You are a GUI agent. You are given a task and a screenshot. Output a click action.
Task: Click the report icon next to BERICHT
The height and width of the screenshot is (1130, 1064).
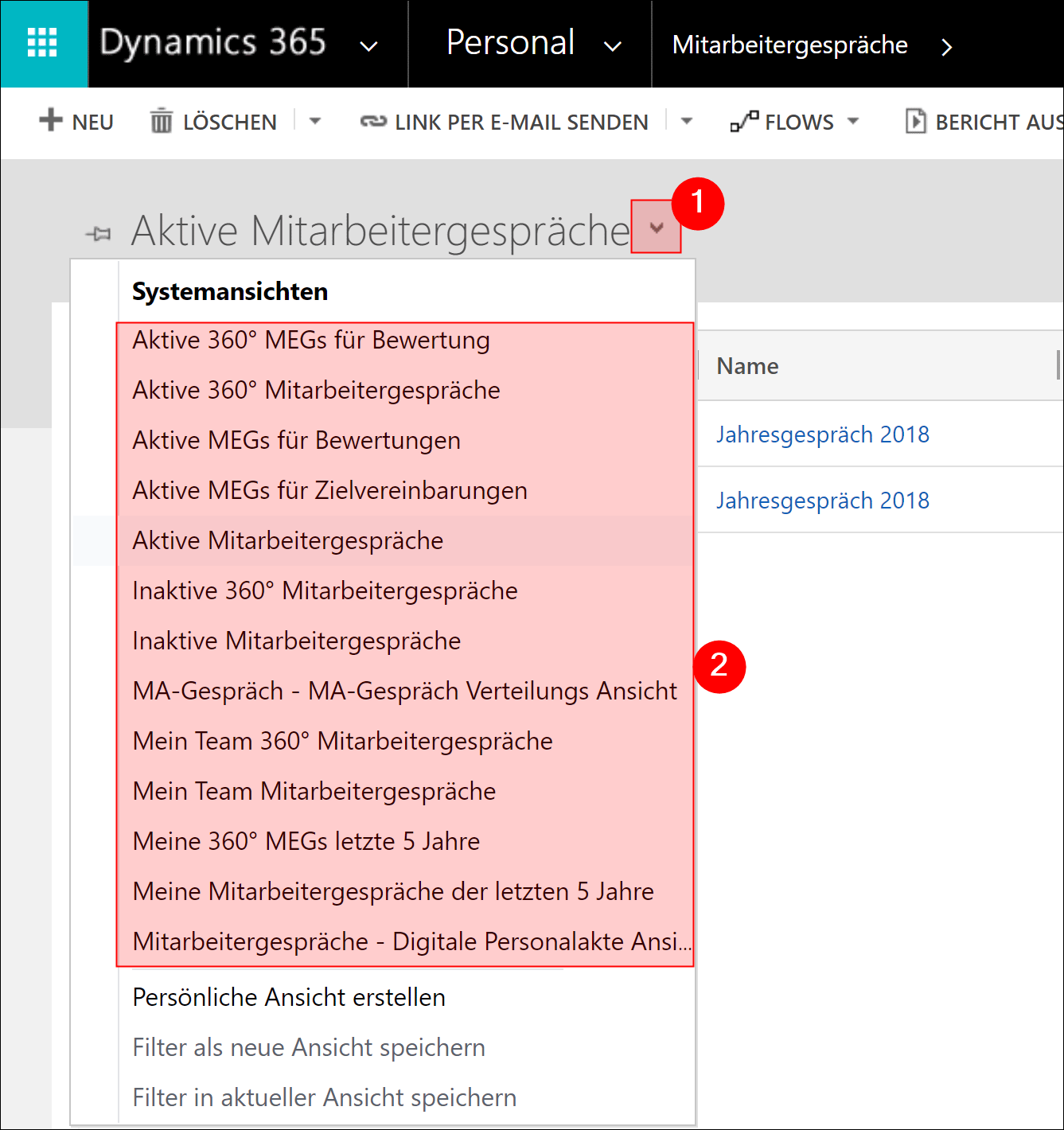[x=916, y=121]
